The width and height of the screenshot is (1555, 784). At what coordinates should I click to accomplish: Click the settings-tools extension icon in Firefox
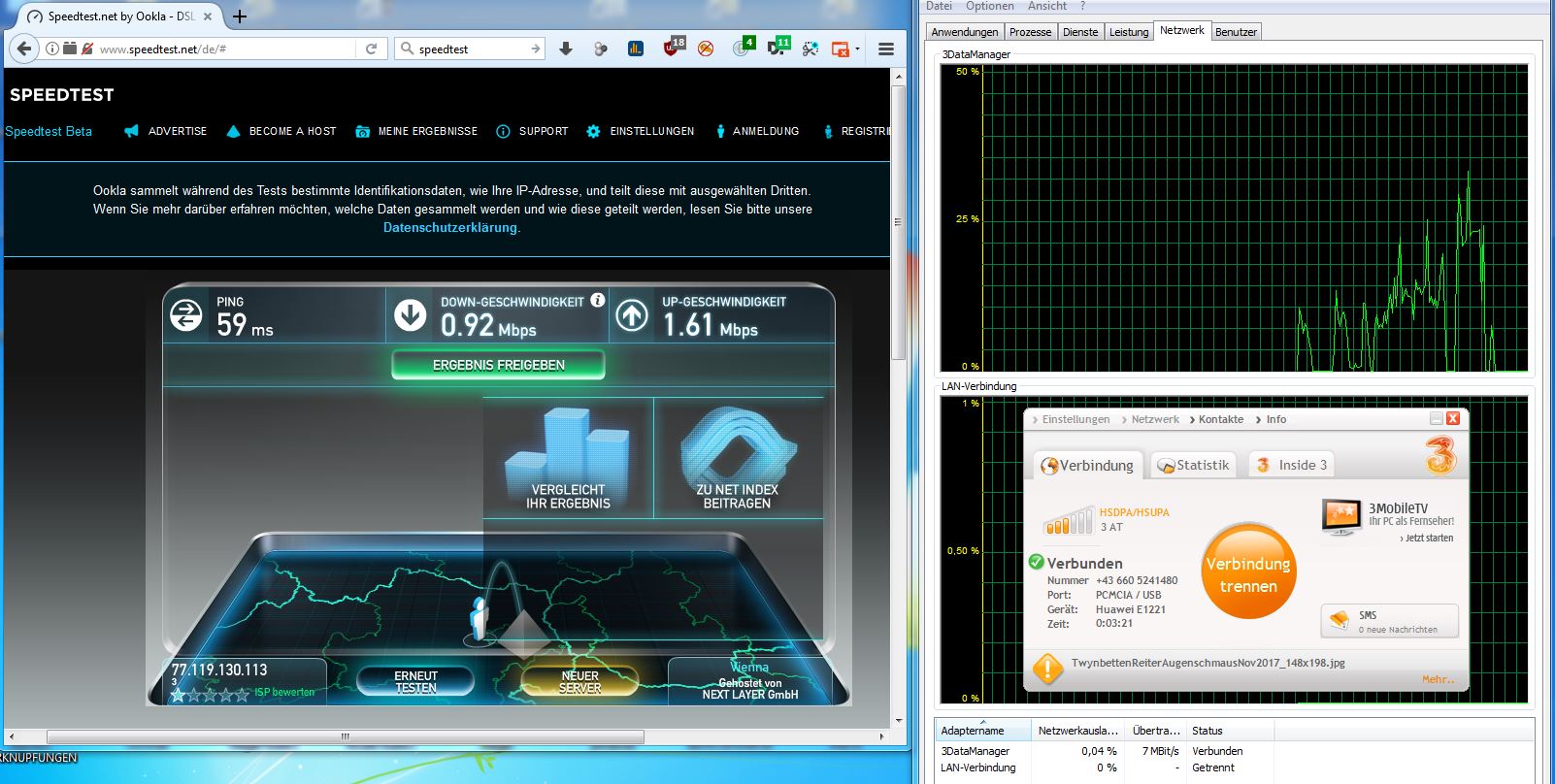tap(811, 49)
